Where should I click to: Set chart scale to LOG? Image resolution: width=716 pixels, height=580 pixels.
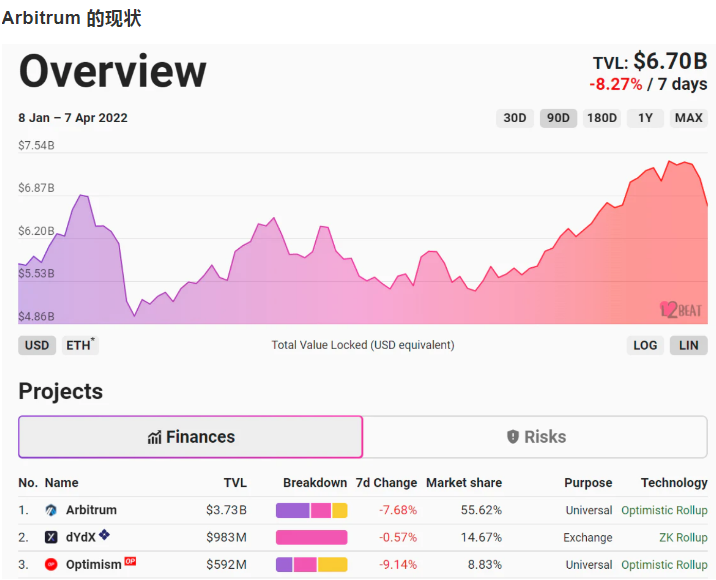pyautogui.click(x=645, y=345)
